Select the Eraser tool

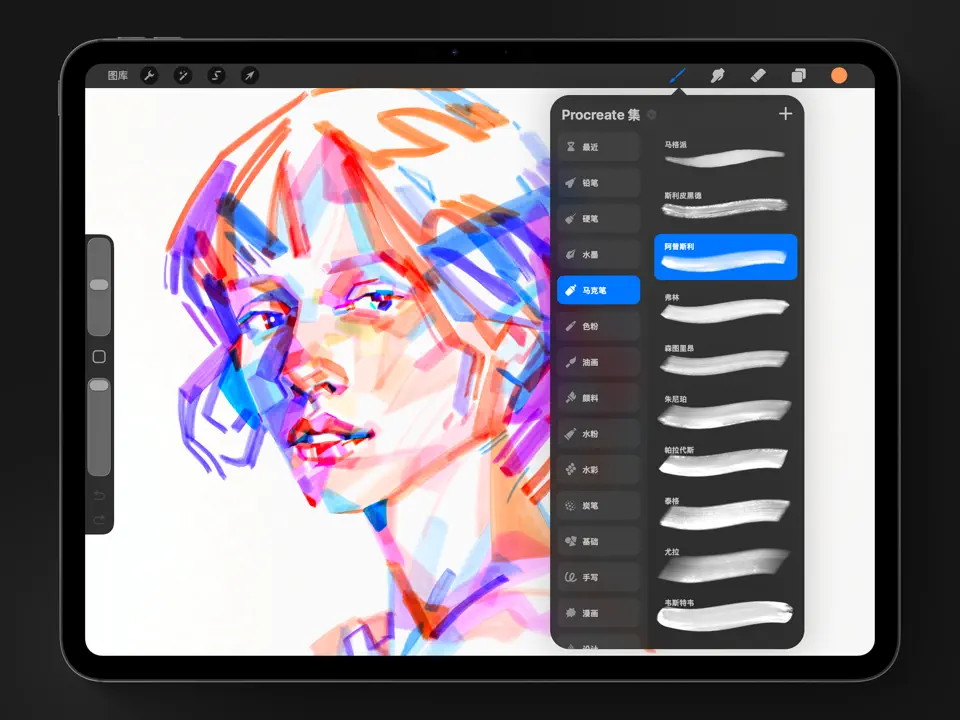click(757, 75)
